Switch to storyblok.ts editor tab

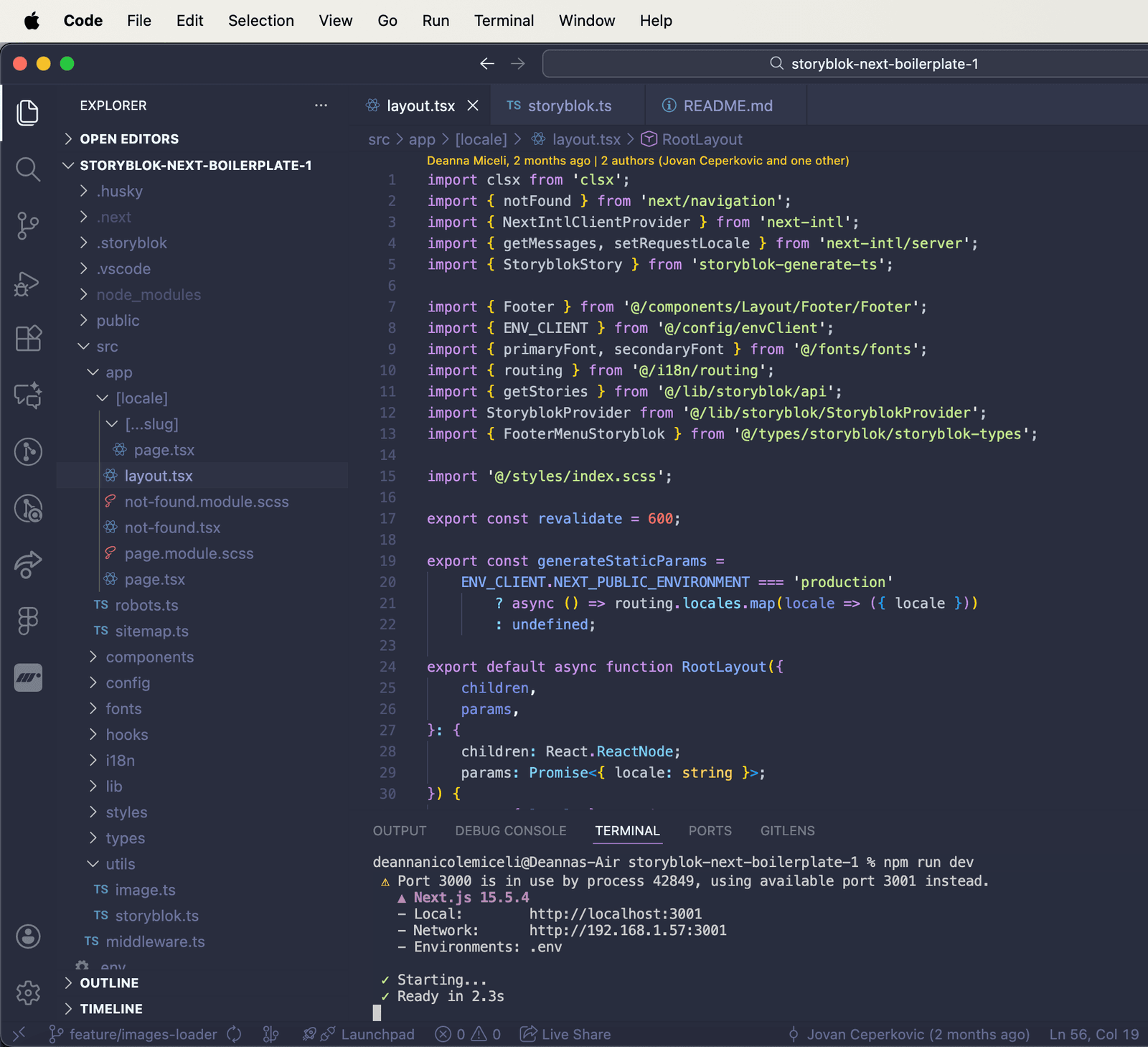567,105
